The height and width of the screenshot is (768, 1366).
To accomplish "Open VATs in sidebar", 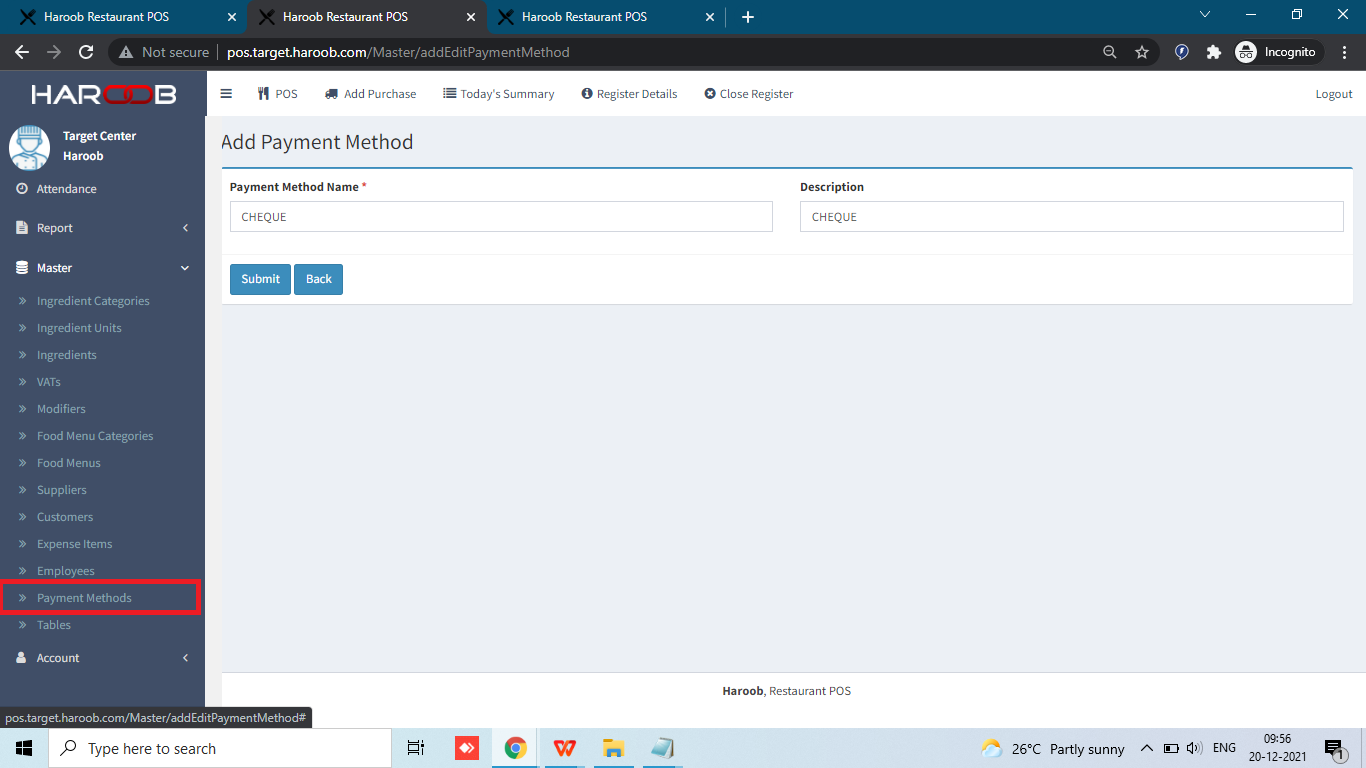I will pos(49,382).
